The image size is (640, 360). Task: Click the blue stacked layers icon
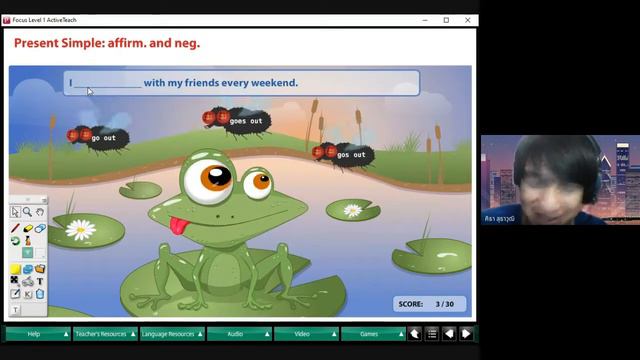coord(27,269)
